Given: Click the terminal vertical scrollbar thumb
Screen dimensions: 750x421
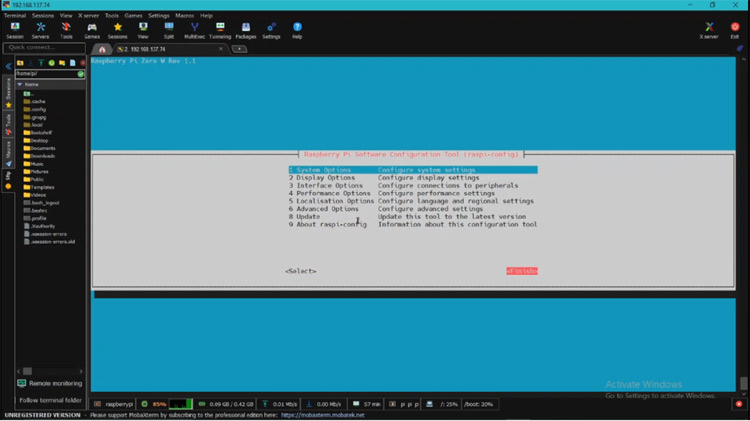Looking at the screenshot, I should point(743,383).
